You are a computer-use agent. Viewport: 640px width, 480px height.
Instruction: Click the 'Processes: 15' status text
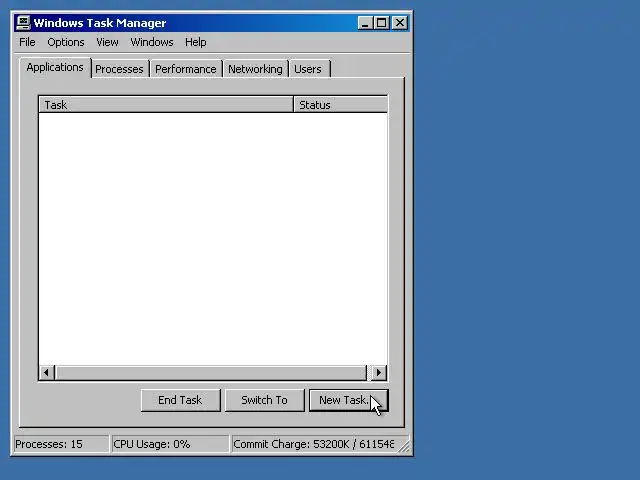pyautogui.click(x=49, y=444)
